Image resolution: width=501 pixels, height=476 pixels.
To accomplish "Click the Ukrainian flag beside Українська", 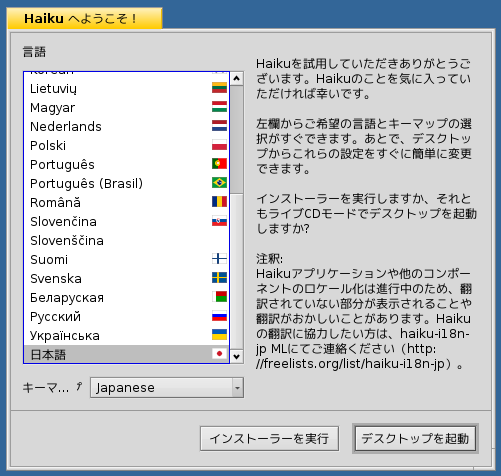I will [219, 335].
